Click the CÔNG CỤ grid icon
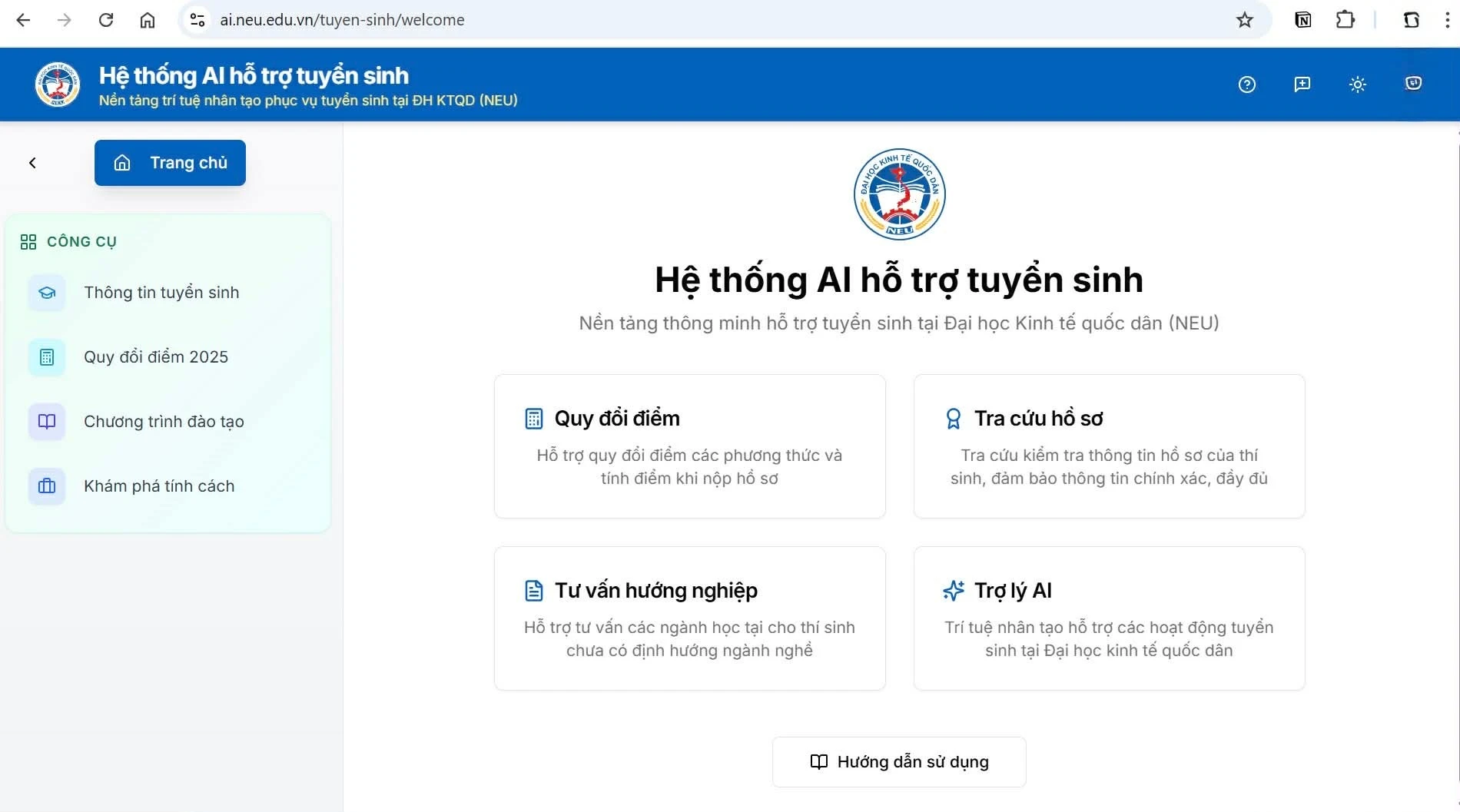1460x812 pixels. pyautogui.click(x=28, y=242)
